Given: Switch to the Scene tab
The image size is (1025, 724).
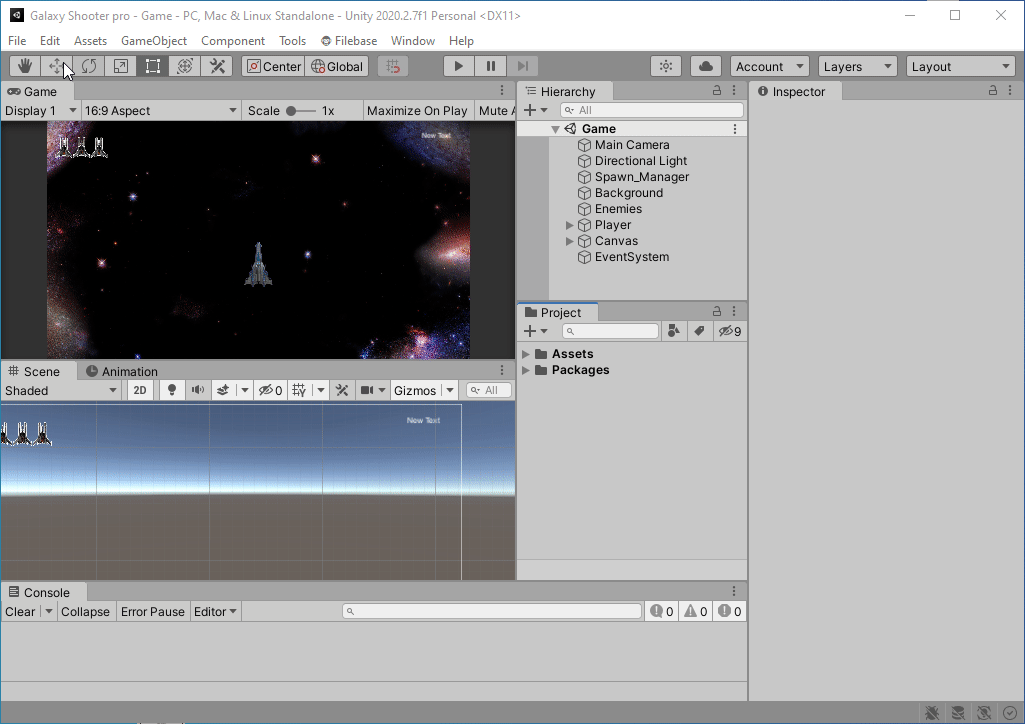Looking at the screenshot, I should (34, 371).
